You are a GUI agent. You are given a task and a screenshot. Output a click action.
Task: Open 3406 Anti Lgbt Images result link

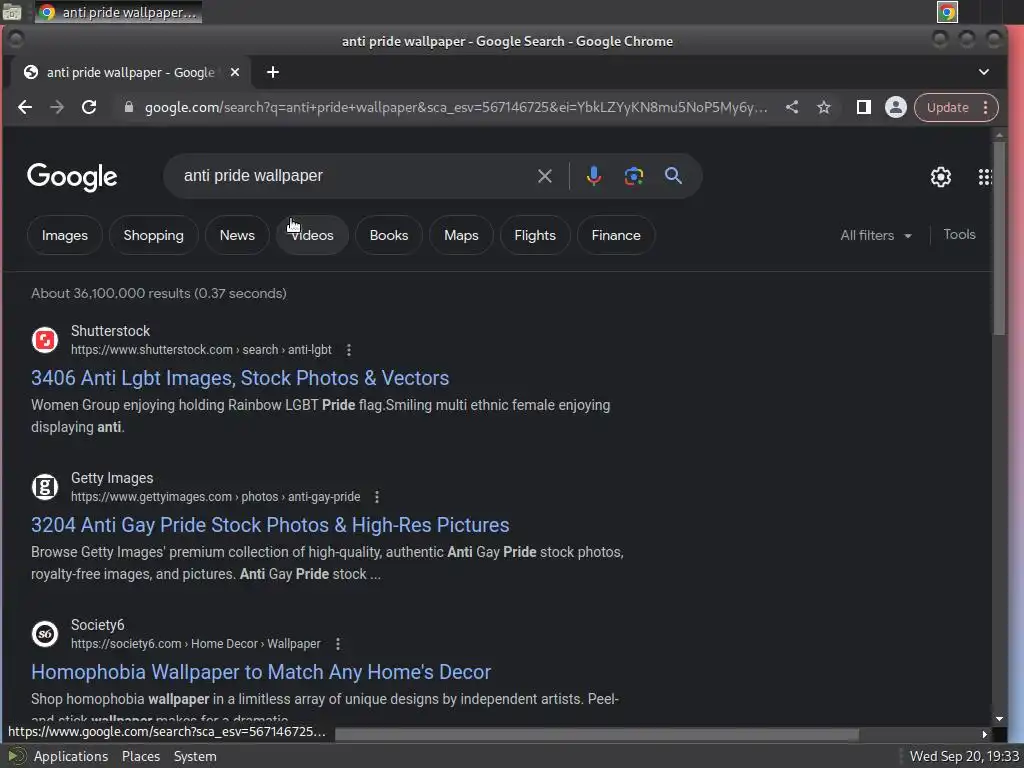[240, 378]
